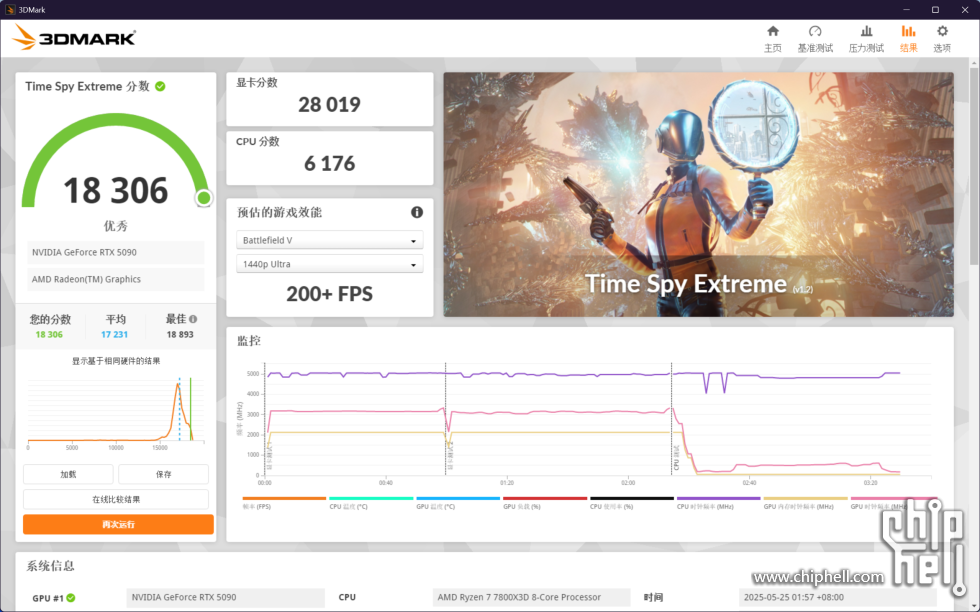Click the AMD Radeon(TM) Graphics label

pos(116,279)
